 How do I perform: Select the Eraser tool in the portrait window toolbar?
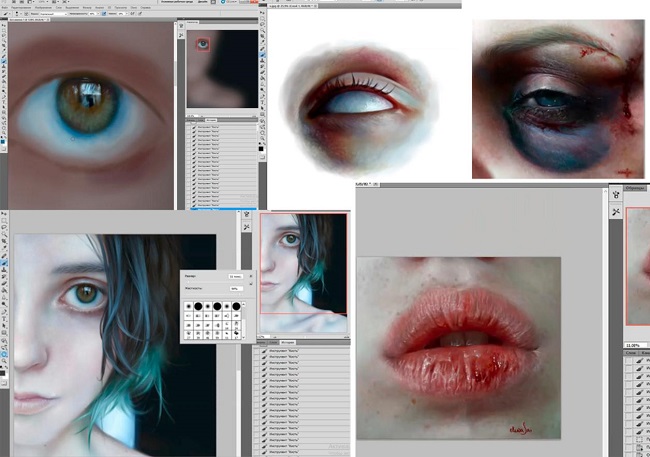click(4, 284)
